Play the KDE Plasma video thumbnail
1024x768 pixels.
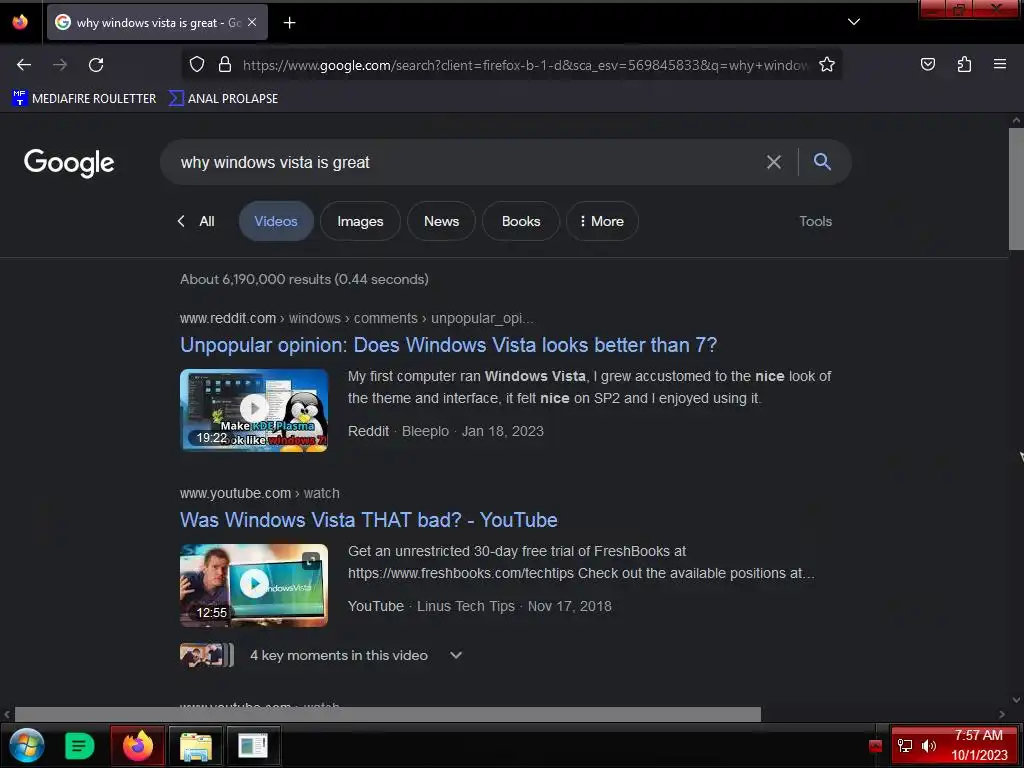coord(254,410)
